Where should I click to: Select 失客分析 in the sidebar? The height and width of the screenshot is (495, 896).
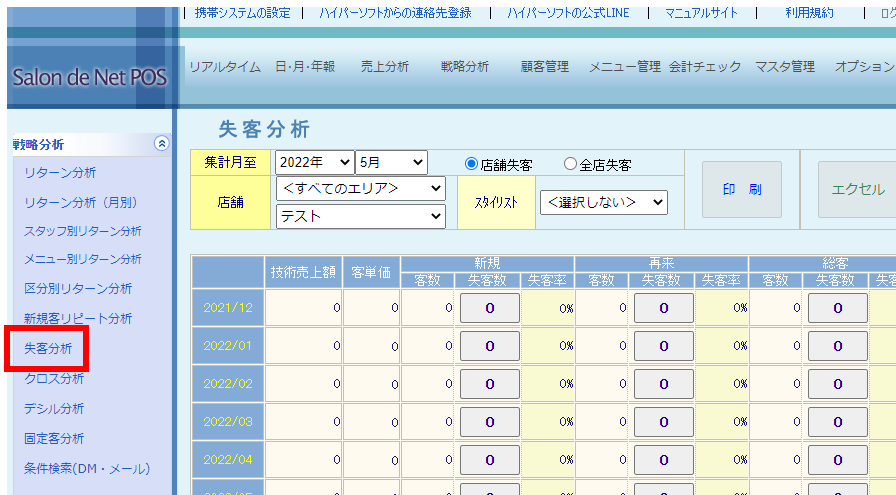(x=47, y=348)
